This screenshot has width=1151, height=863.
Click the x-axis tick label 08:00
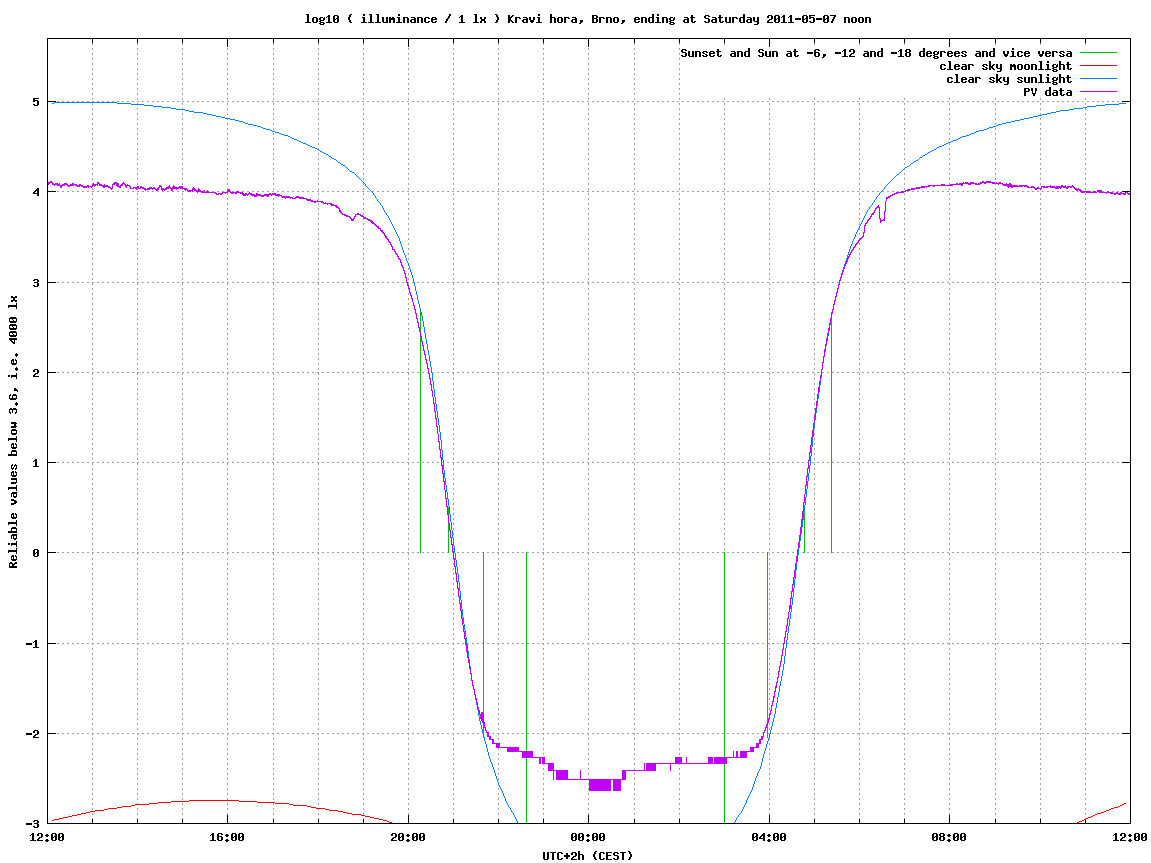pyautogui.click(x=949, y=837)
